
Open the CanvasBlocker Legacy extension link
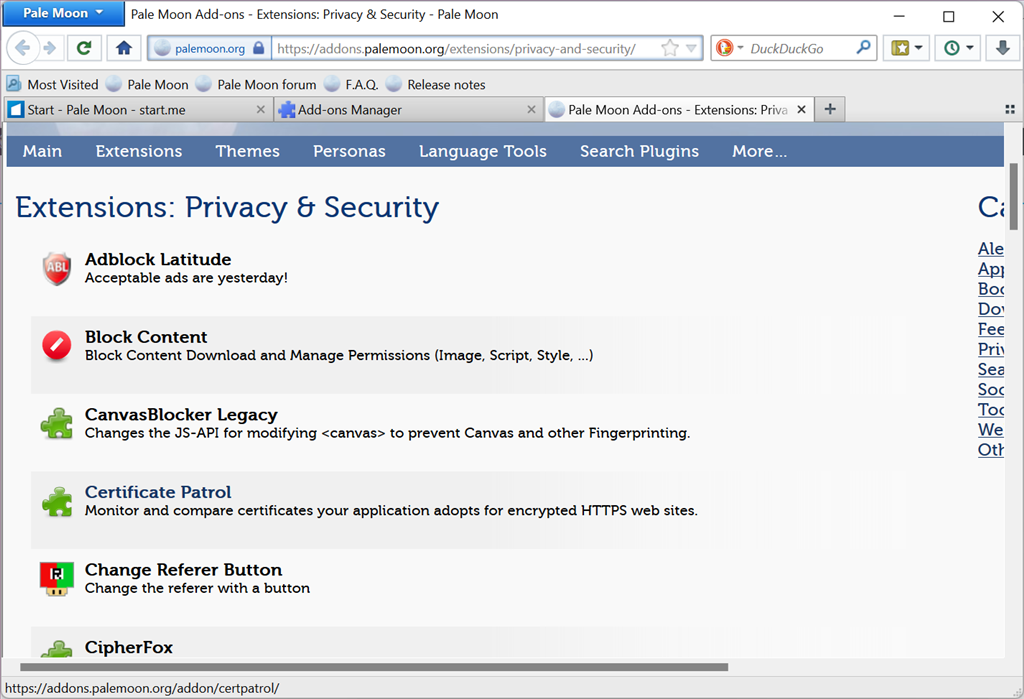pyautogui.click(x=181, y=415)
